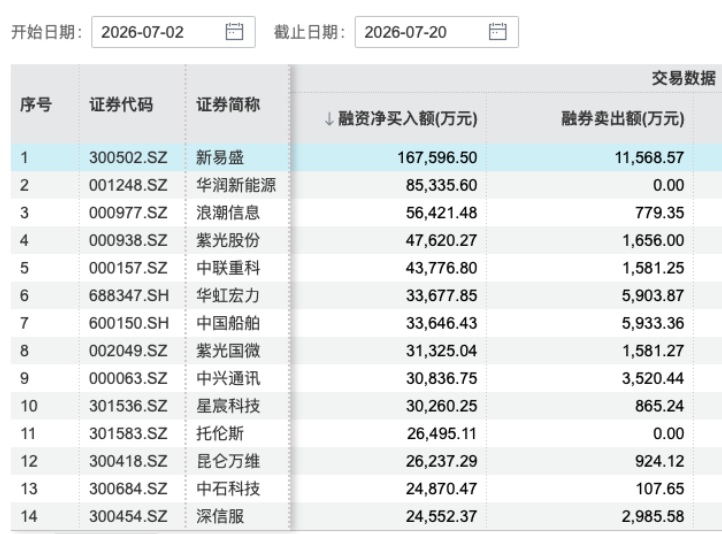
Task: Select stock name 中国船舶
Action: click(228, 323)
